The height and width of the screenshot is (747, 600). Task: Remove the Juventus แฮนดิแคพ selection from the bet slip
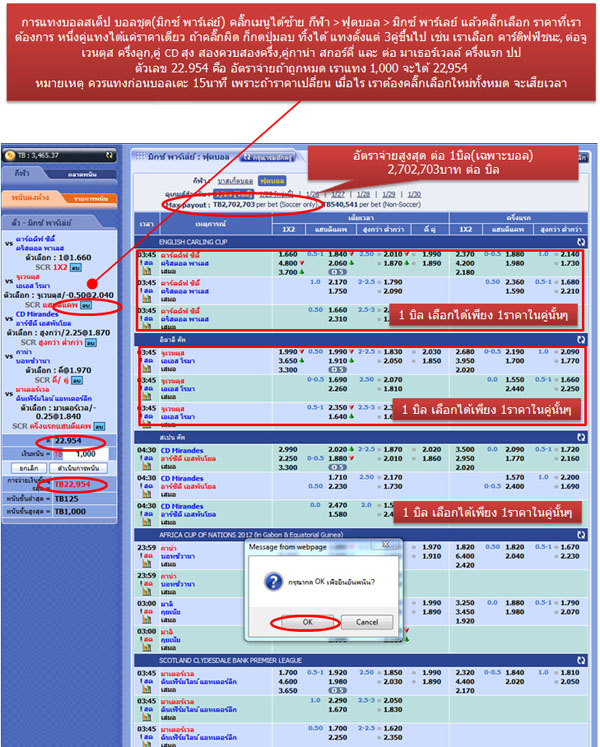pyautogui.click(x=86, y=305)
